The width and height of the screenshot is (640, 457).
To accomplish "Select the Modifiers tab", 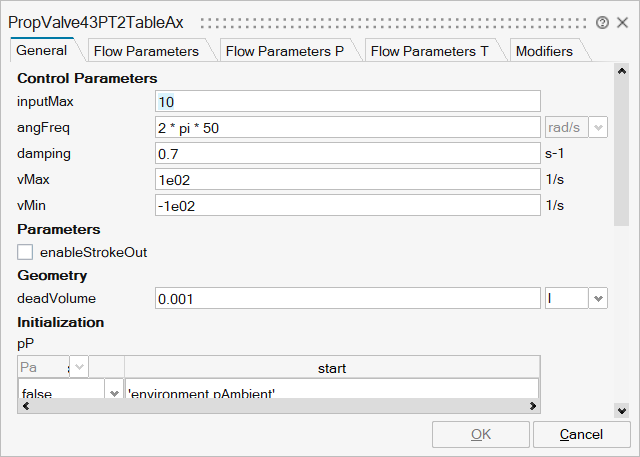I will [544, 51].
